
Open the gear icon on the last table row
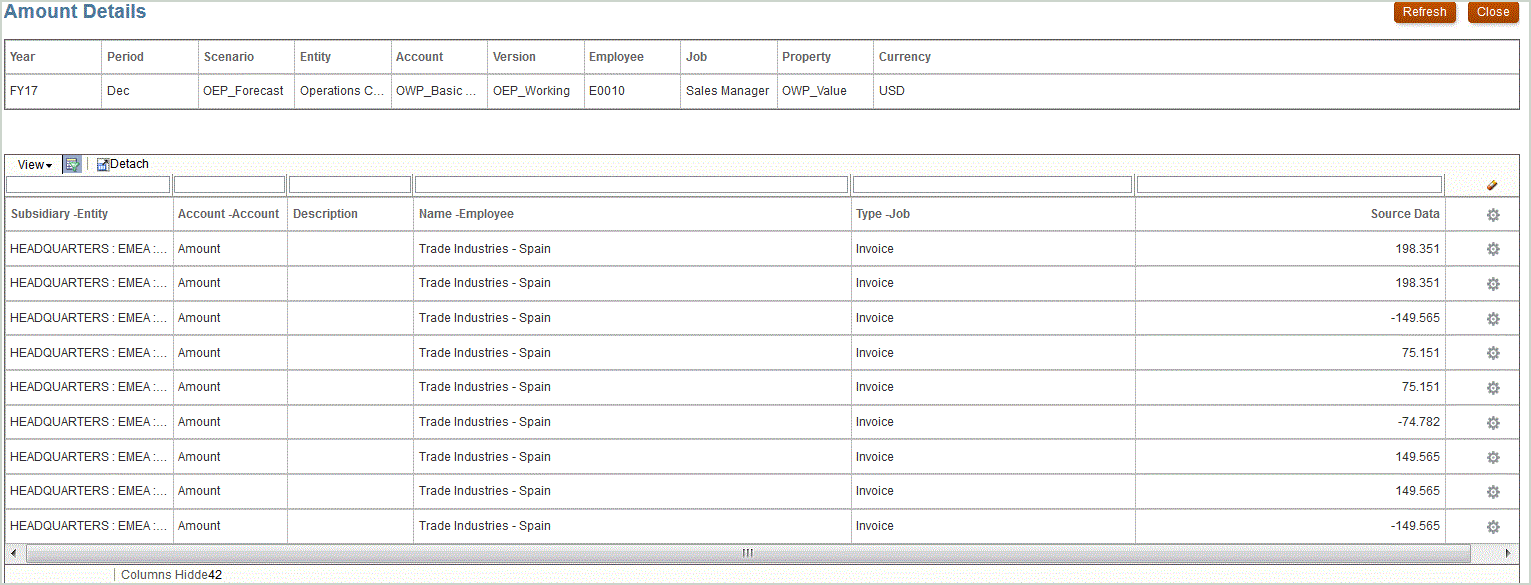[x=1493, y=525]
